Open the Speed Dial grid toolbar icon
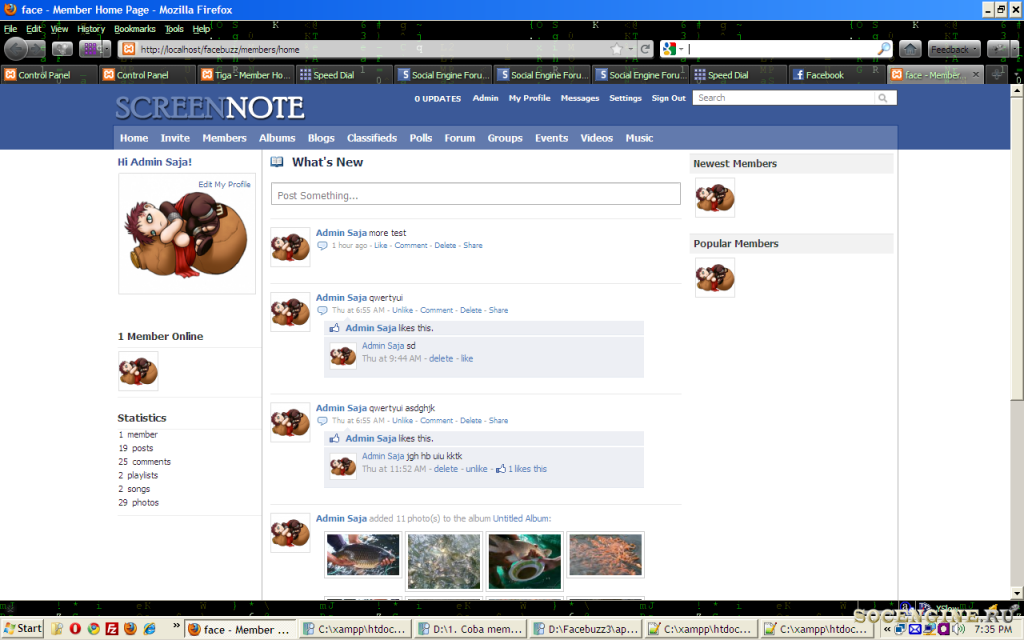The image size is (1024, 640). click(x=90, y=49)
